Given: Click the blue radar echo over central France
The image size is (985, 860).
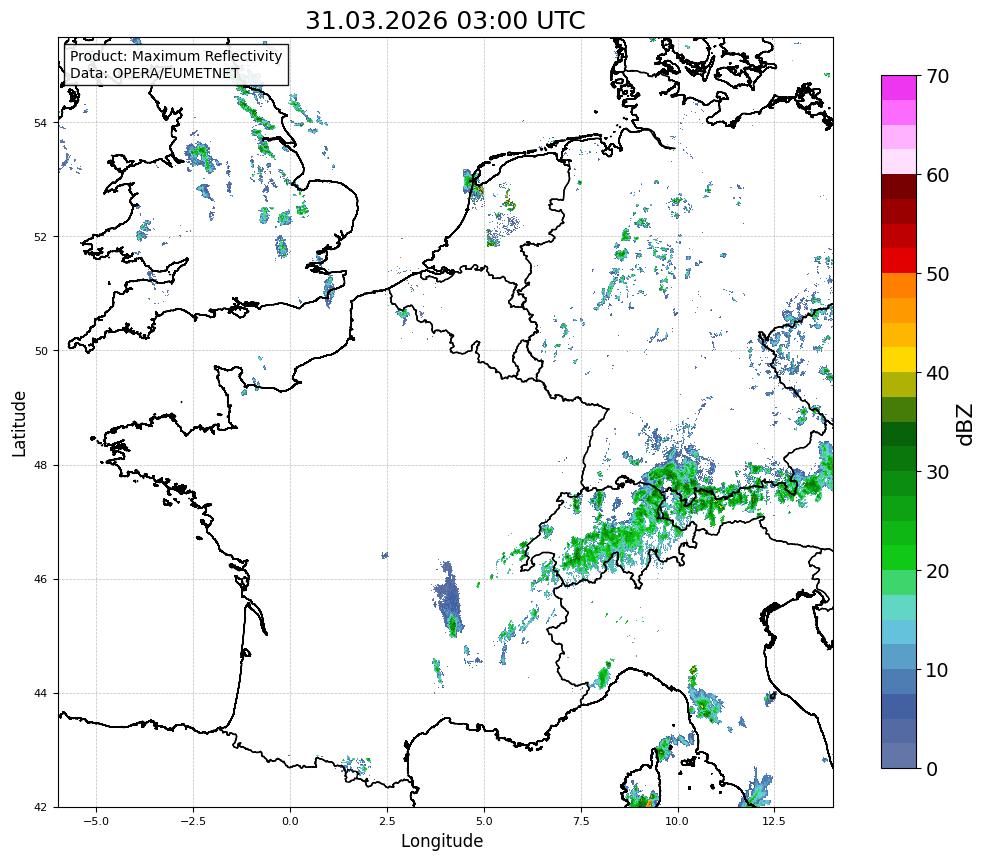Looking at the screenshot, I should tap(449, 599).
